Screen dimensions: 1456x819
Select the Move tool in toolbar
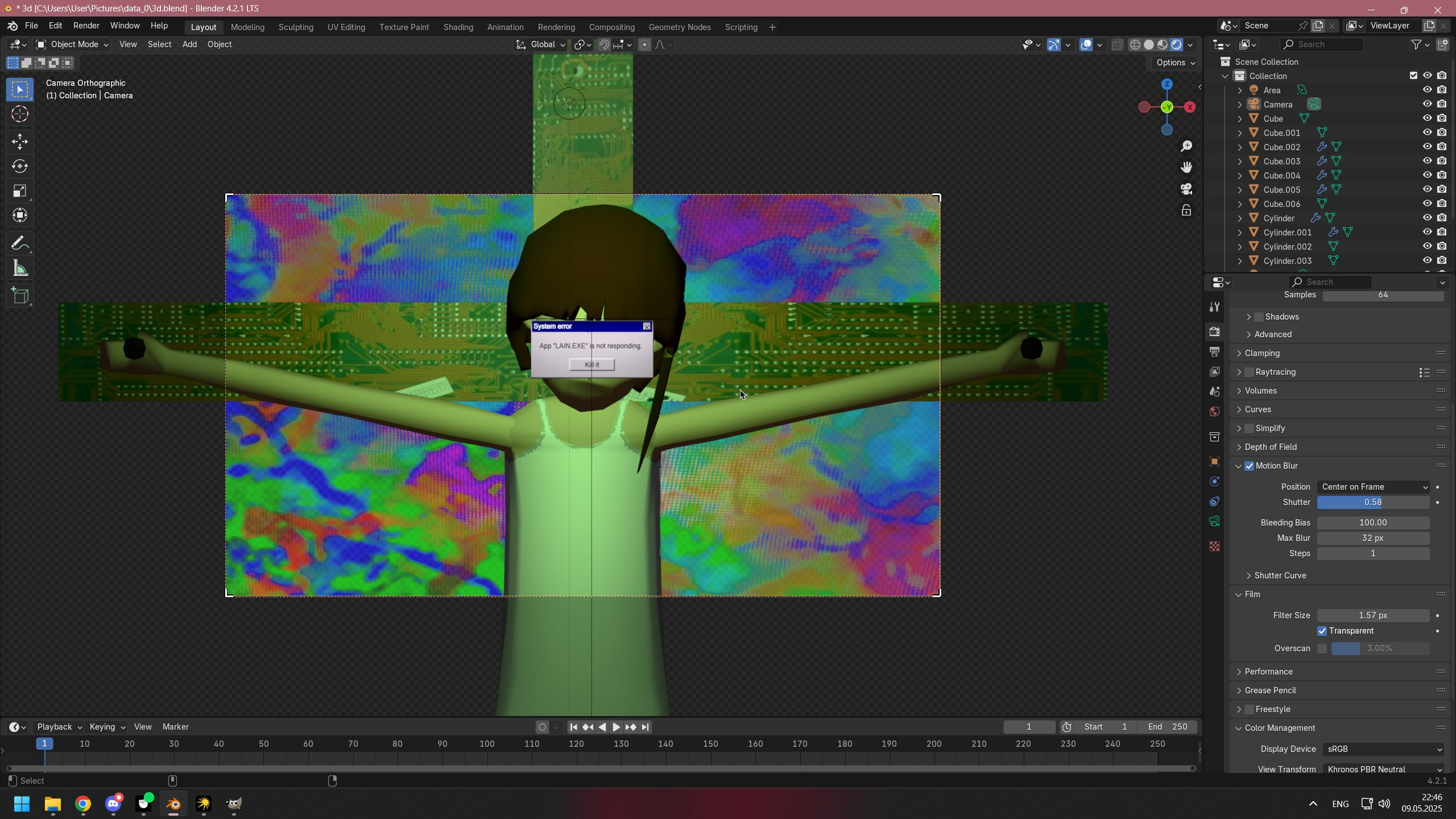click(20, 141)
